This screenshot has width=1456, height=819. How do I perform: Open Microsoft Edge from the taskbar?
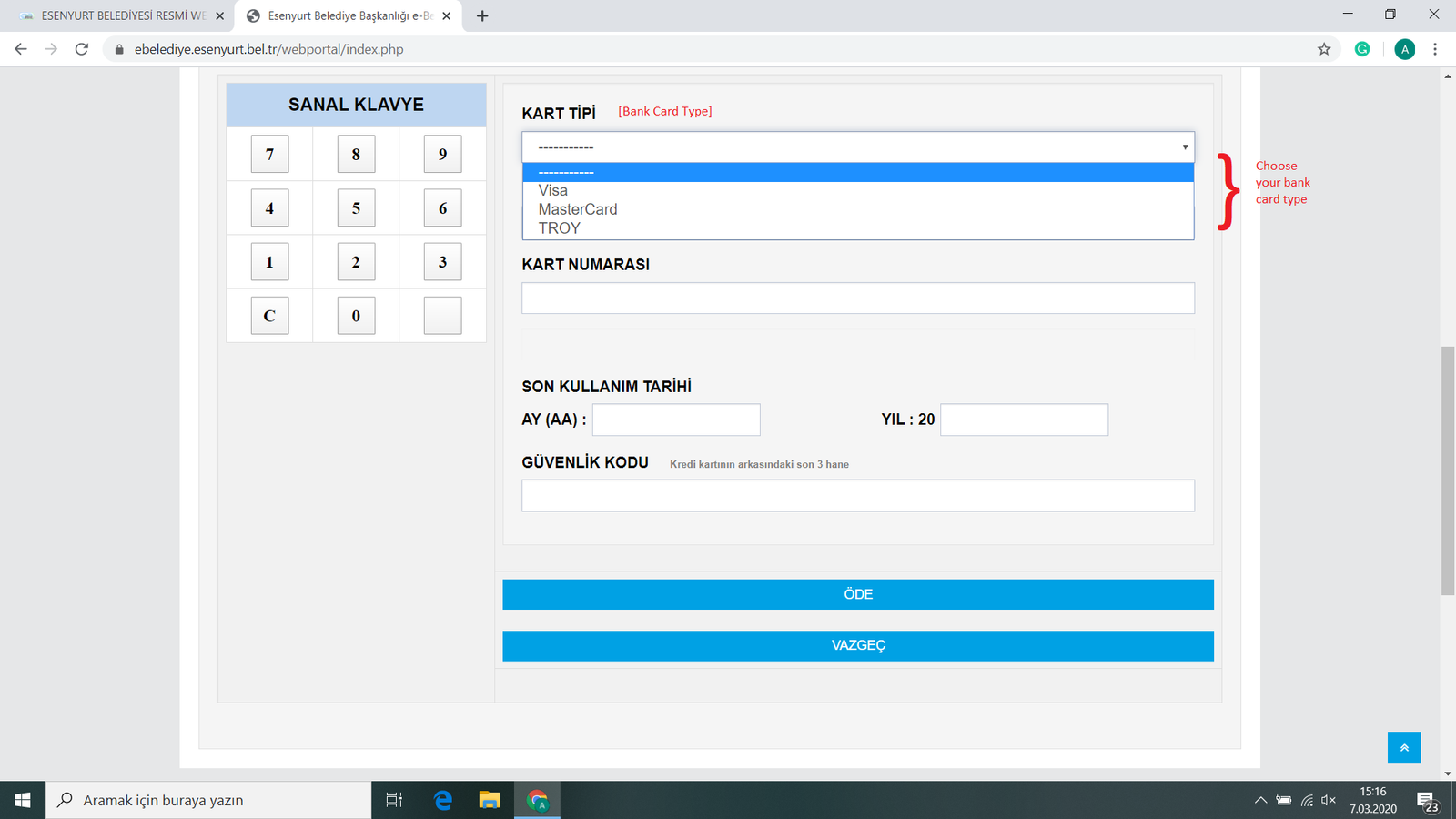443,800
